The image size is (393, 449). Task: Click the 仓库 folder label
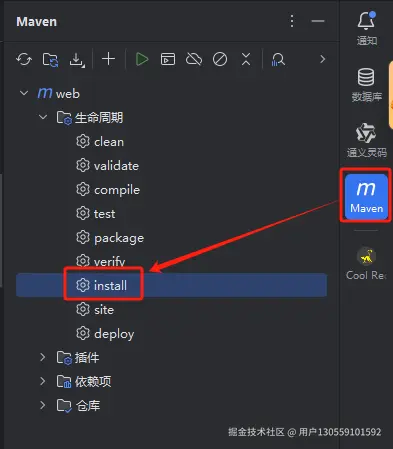(x=88, y=406)
